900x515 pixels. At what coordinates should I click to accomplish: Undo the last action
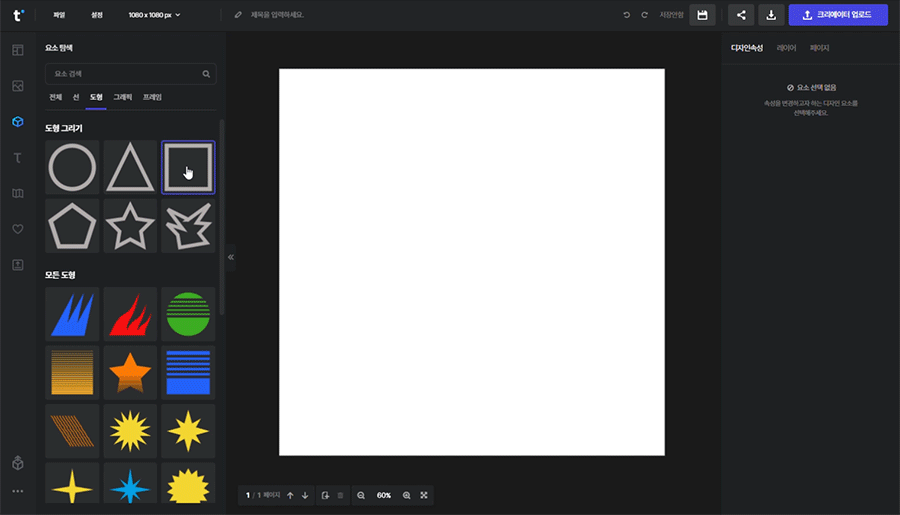(x=627, y=15)
